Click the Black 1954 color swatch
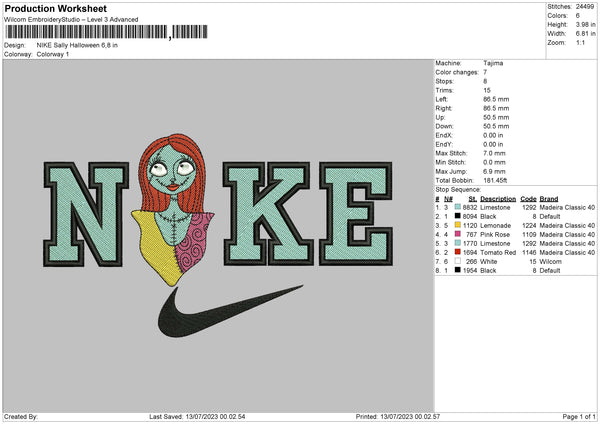Viewport: 600px width, 424px height. (457, 270)
